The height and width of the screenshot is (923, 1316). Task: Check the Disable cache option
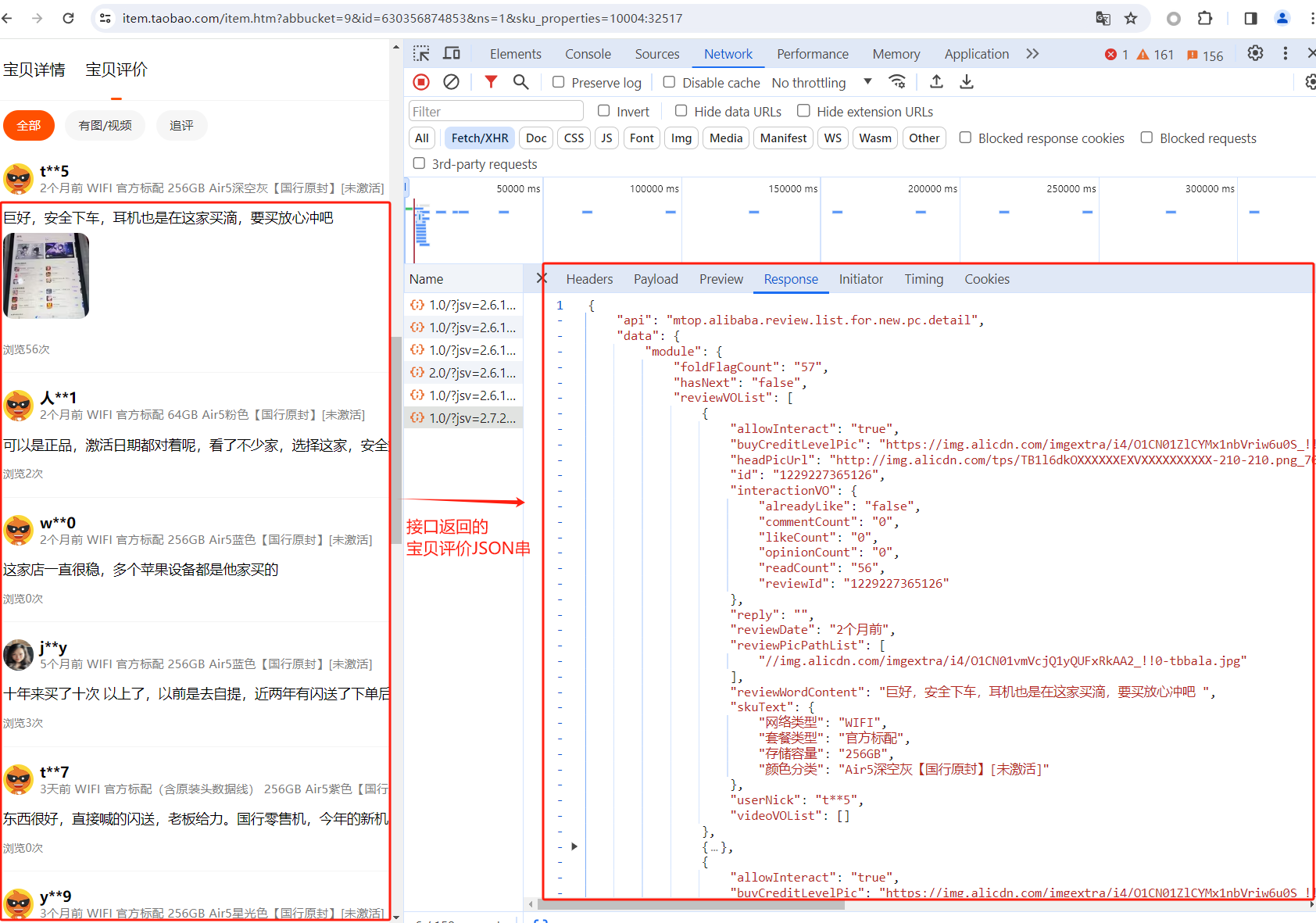click(669, 82)
